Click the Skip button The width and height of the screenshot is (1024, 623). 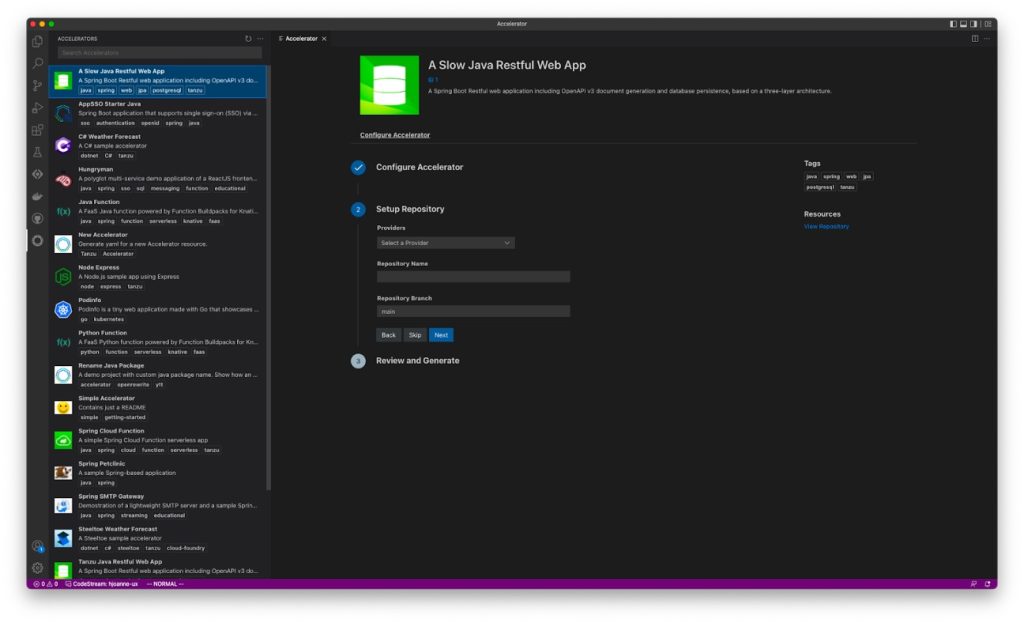click(415, 335)
